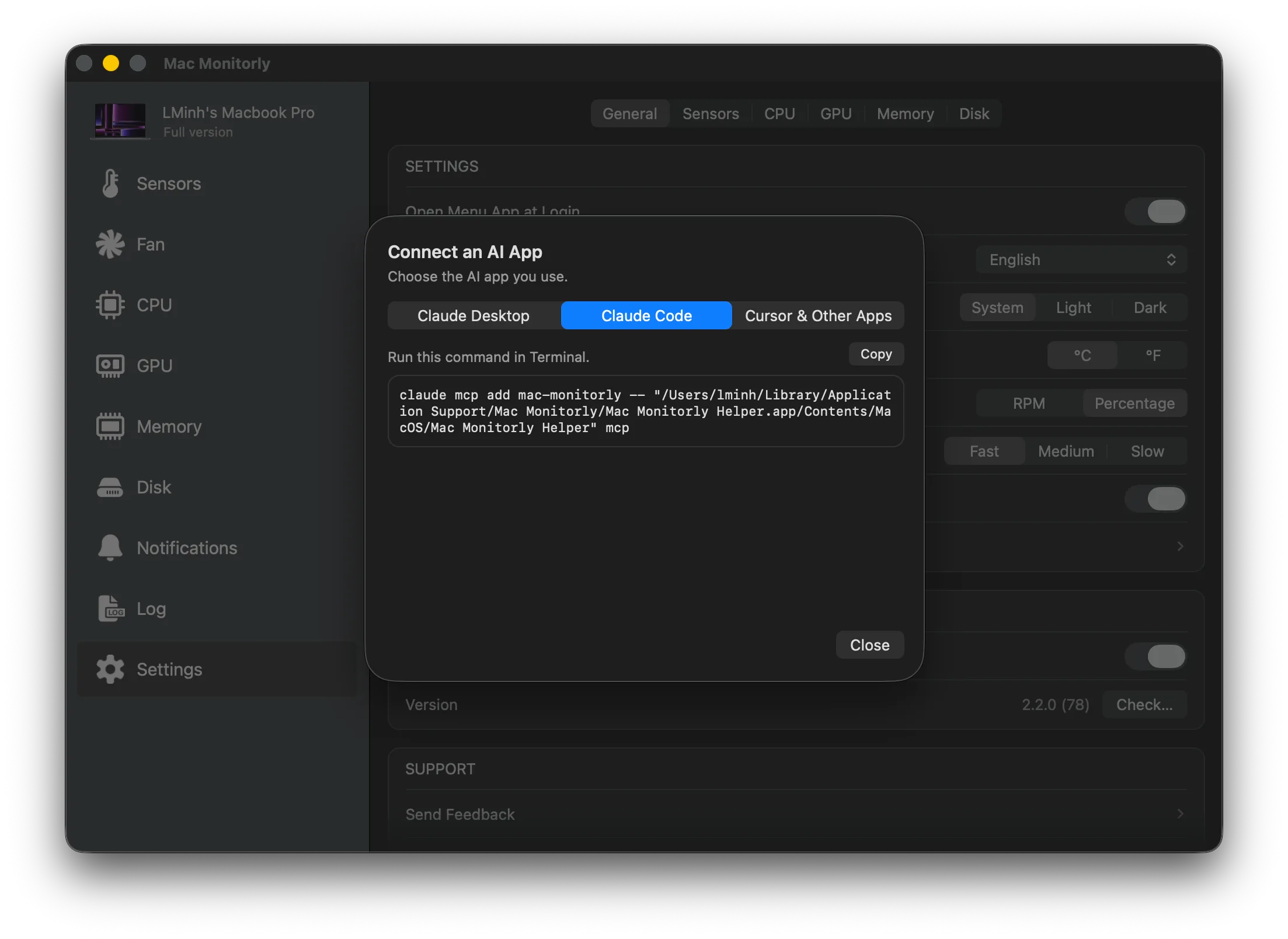Open the Disk tab in top bar
1288x939 pixels.
pyautogui.click(x=974, y=113)
